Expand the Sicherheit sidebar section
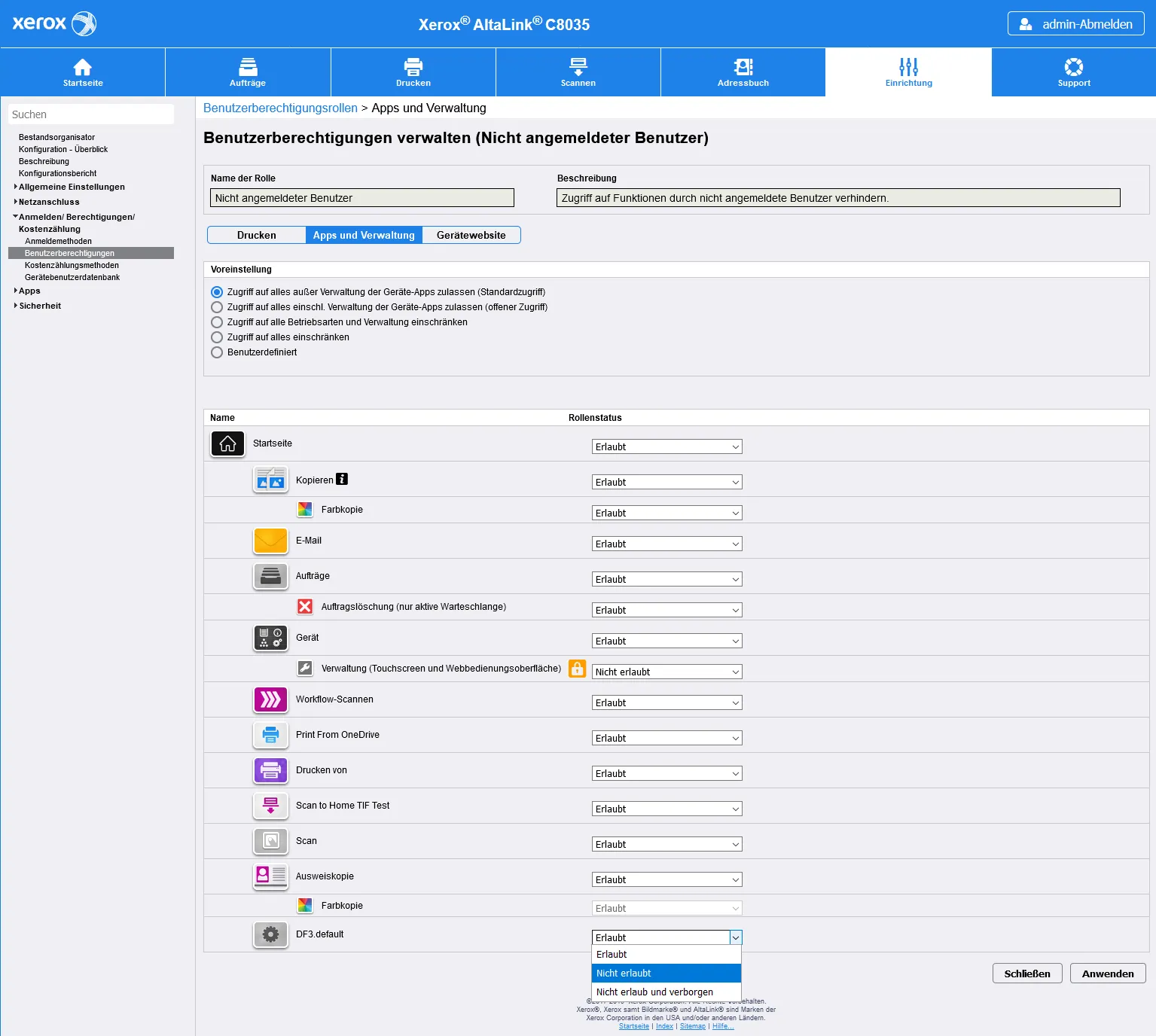 point(40,306)
